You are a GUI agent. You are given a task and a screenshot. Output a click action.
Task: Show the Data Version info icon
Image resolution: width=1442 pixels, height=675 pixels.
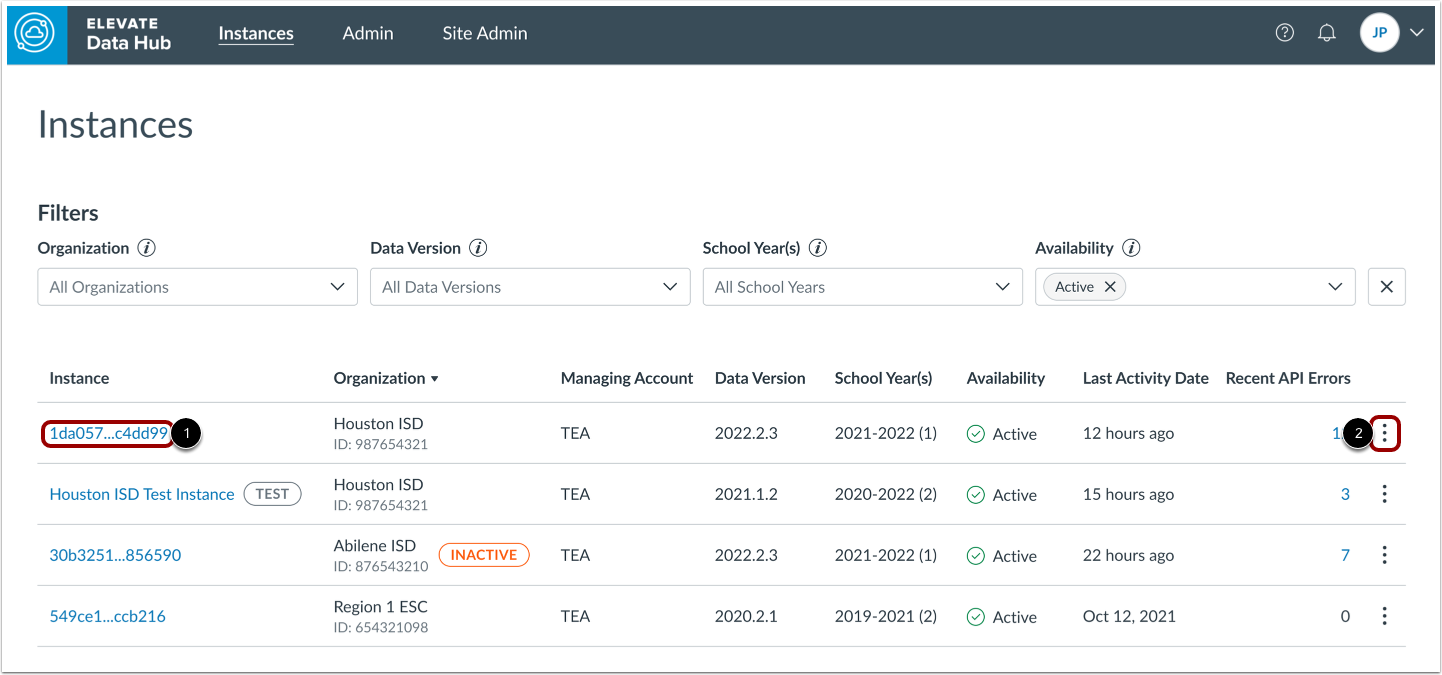click(478, 248)
